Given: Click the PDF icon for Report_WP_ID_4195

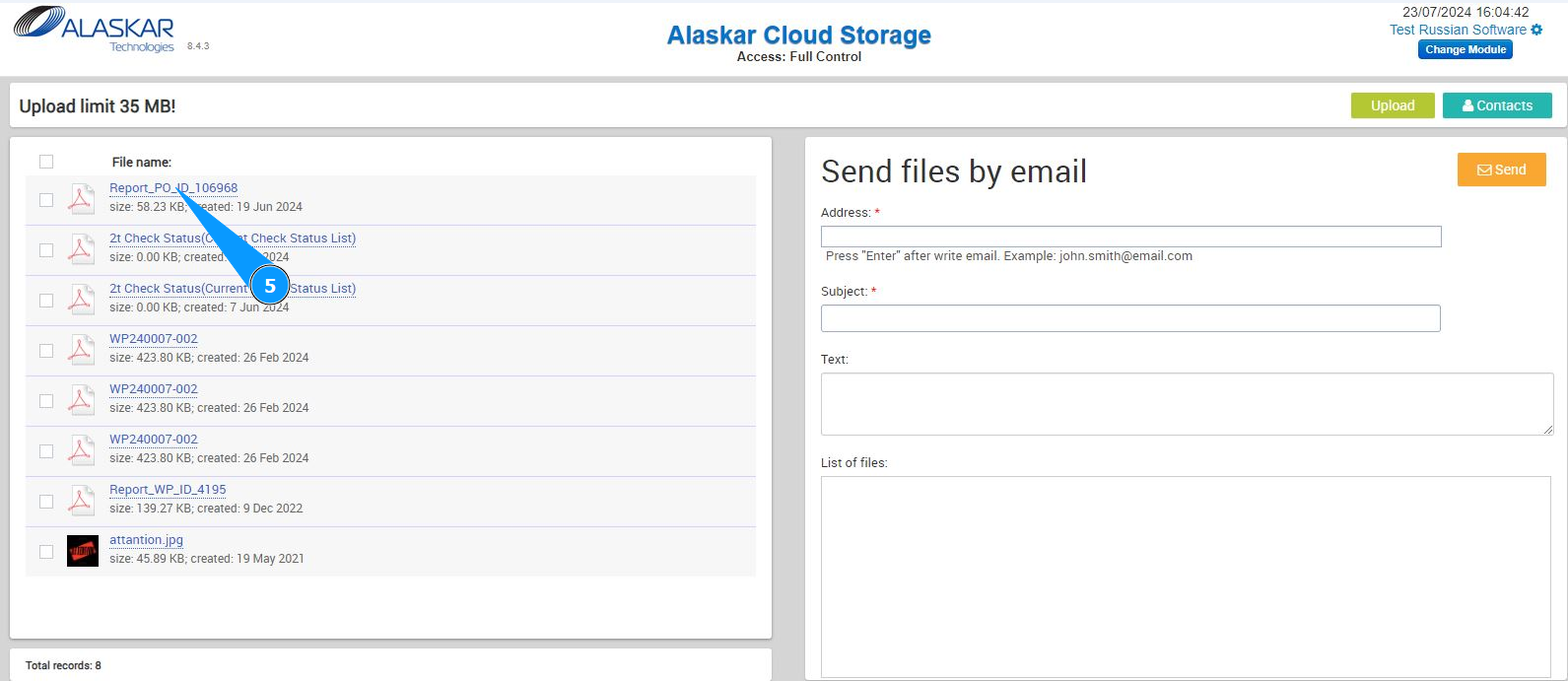Looking at the screenshot, I should (81, 501).
